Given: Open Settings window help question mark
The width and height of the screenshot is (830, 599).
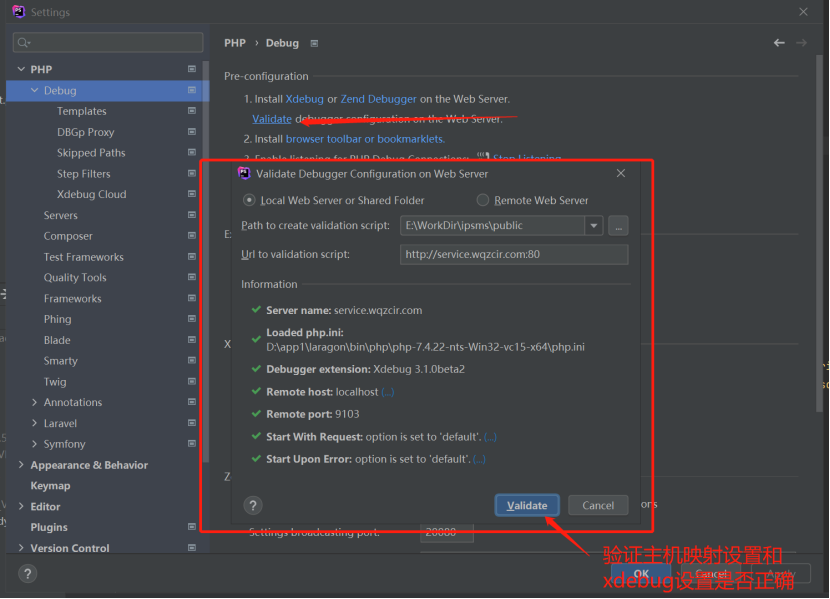Looking at the screenshot, I should click(28, 573).
